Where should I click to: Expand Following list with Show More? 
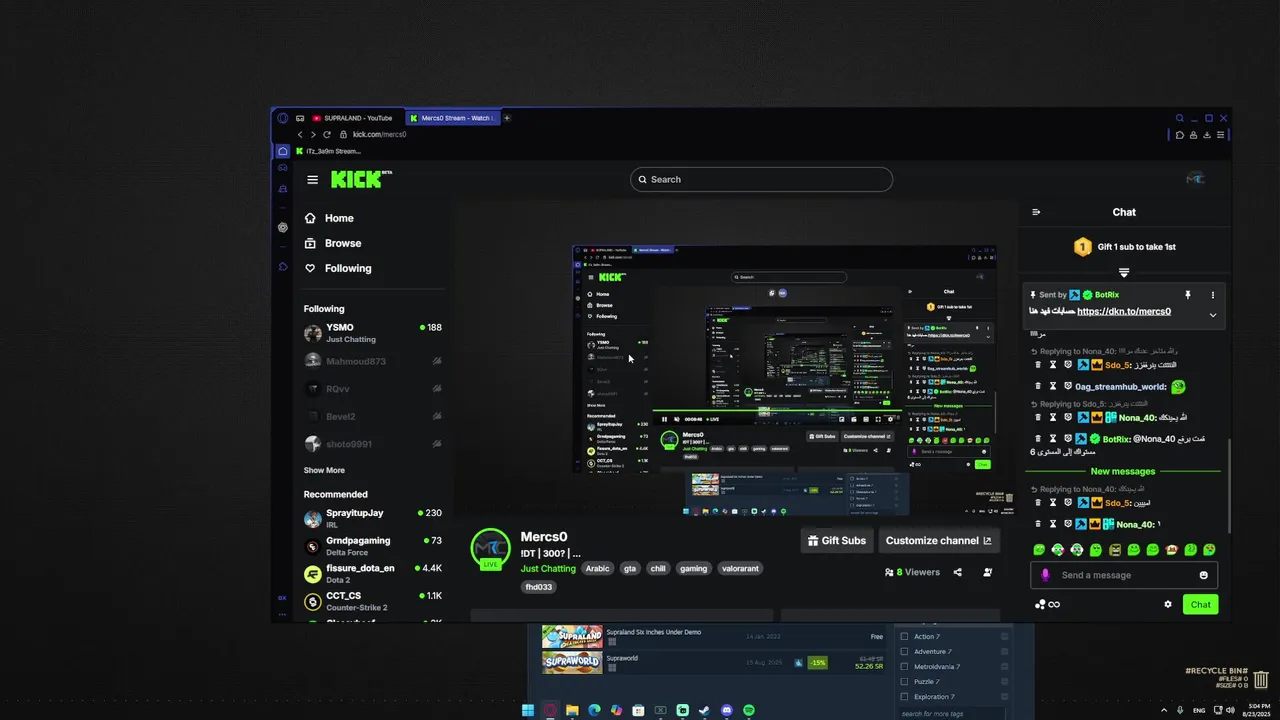pos(324,470)
